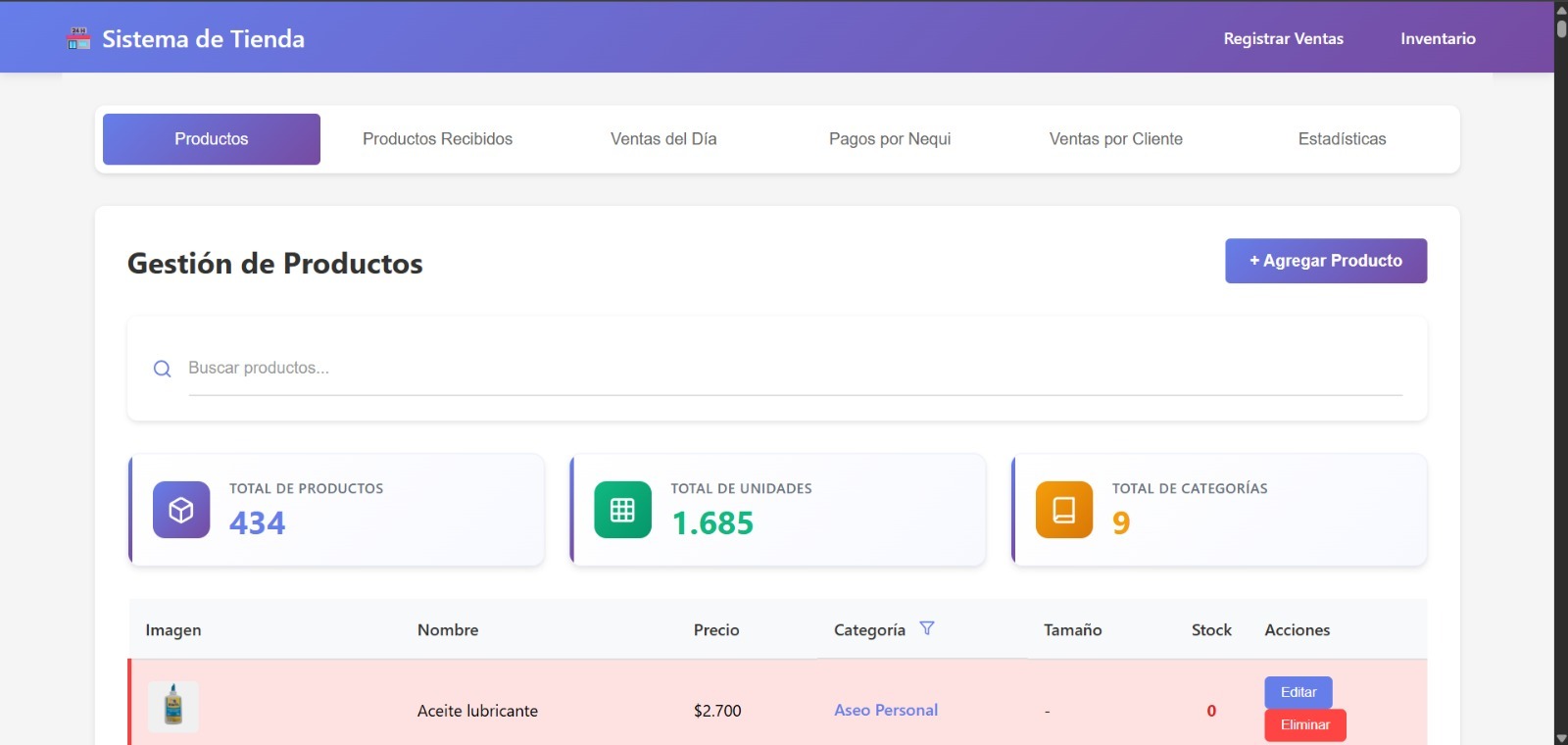The height and width of the screenshot is (745, 1568).
Task: Open Registrar Ventas in the header
Action: click(1284, 39)
